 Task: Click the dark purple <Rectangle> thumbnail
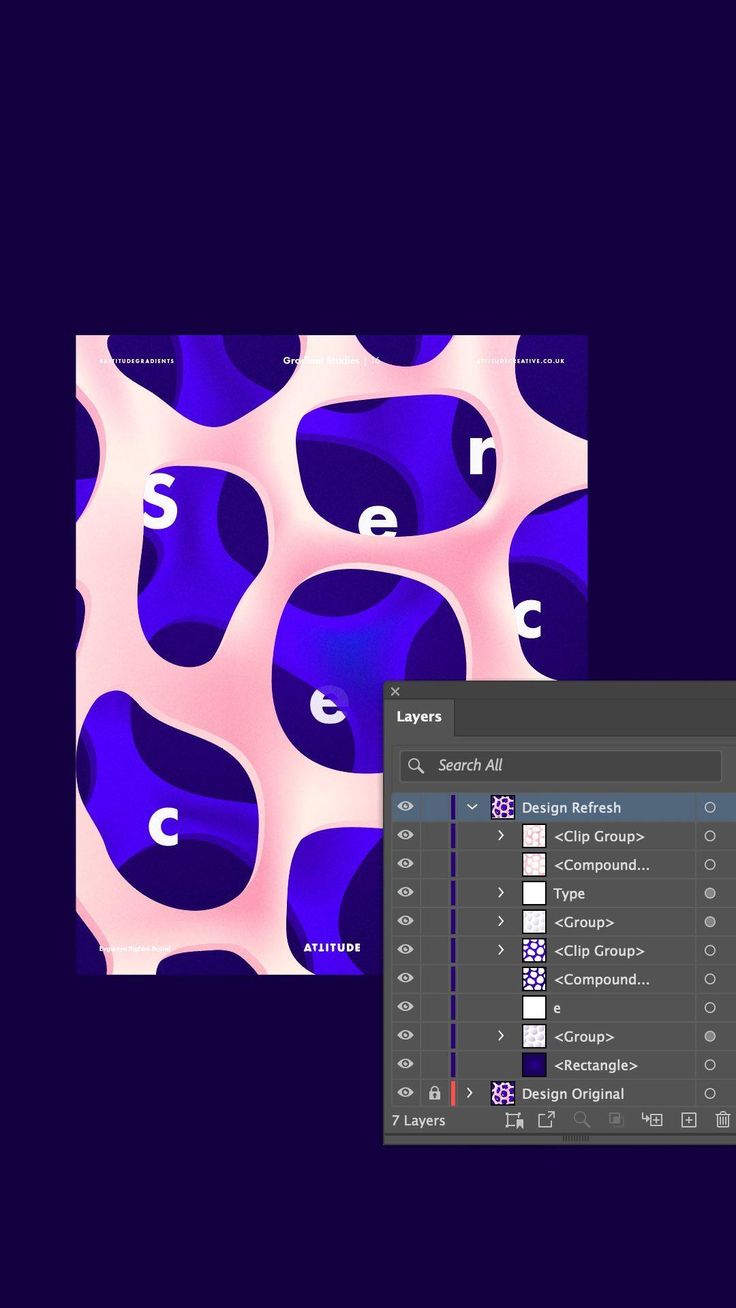[x=534, y=1065]
